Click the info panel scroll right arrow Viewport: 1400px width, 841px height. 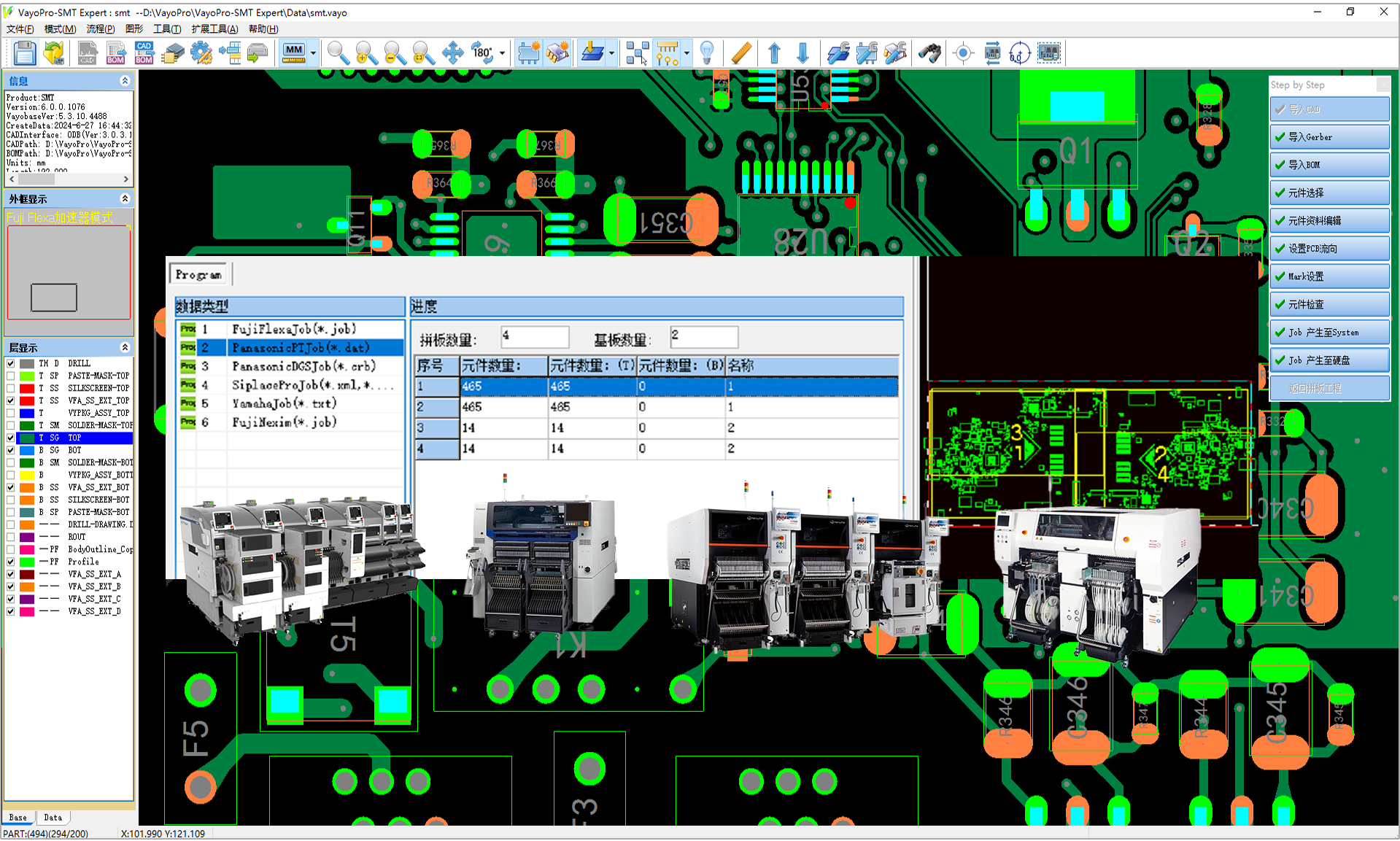click(126, 179)
